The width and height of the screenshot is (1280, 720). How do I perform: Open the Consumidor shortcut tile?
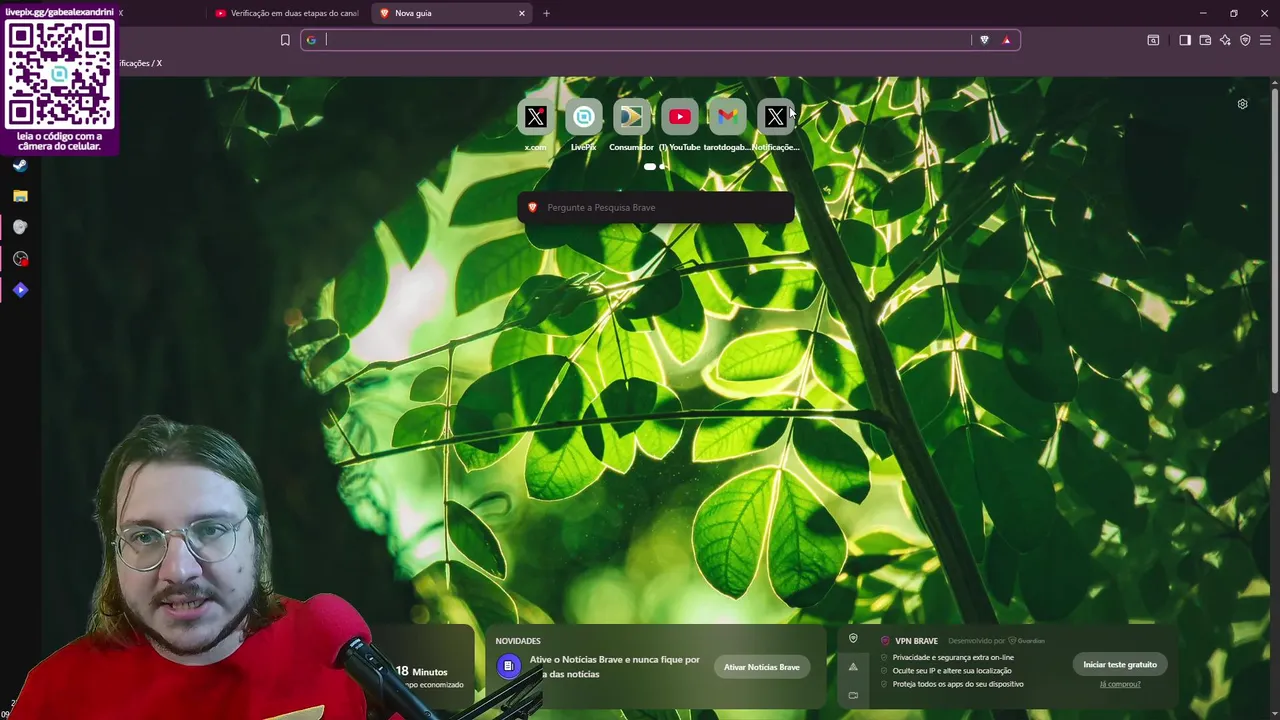631,117
